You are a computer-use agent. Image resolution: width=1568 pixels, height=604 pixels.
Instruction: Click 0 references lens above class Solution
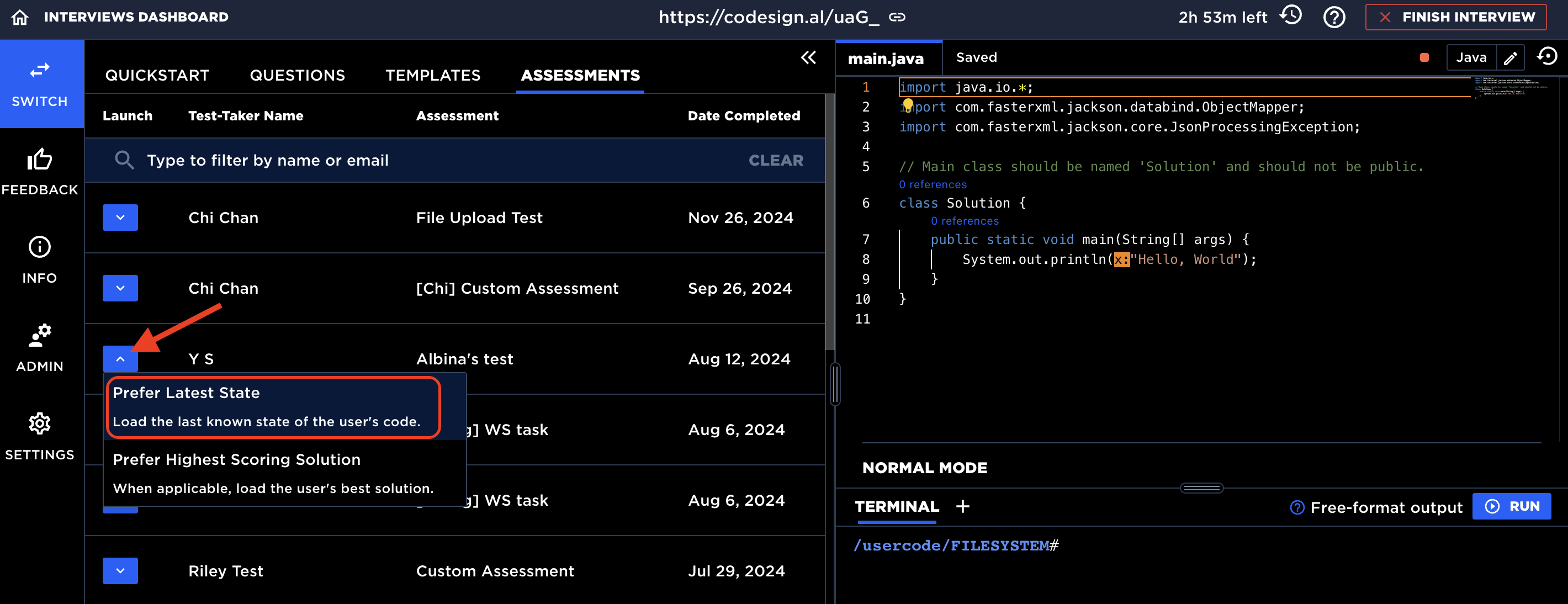(933, 184)
